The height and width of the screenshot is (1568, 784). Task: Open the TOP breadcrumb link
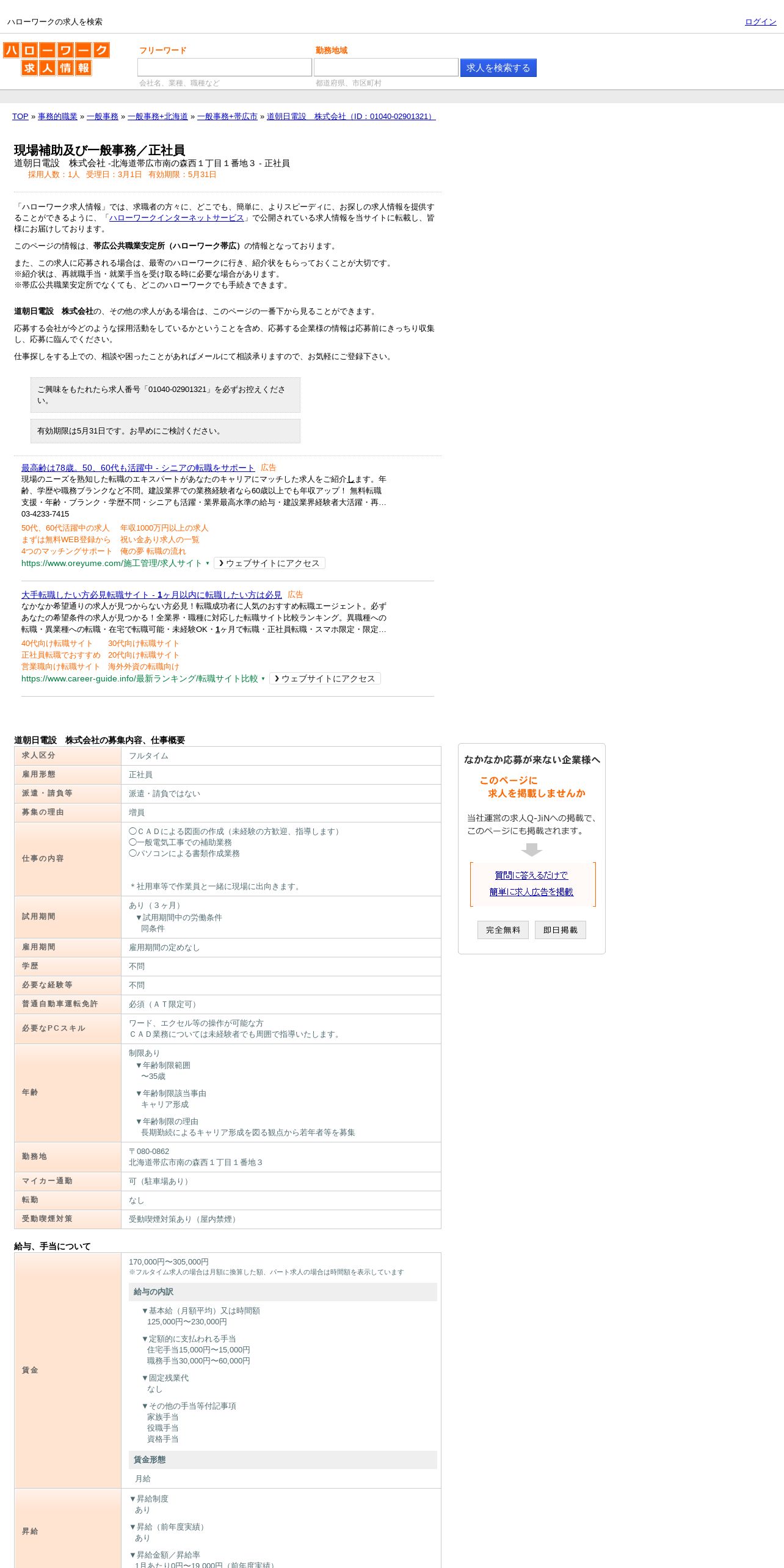[20, 117]
